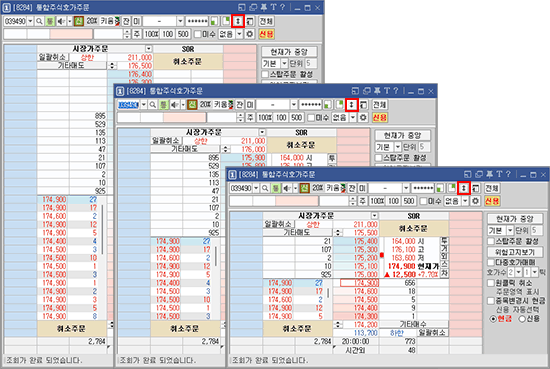Click the green document icon after password field, front window
Image resolution: width=550 pixels, height=369 pixels.
[440, 188]
